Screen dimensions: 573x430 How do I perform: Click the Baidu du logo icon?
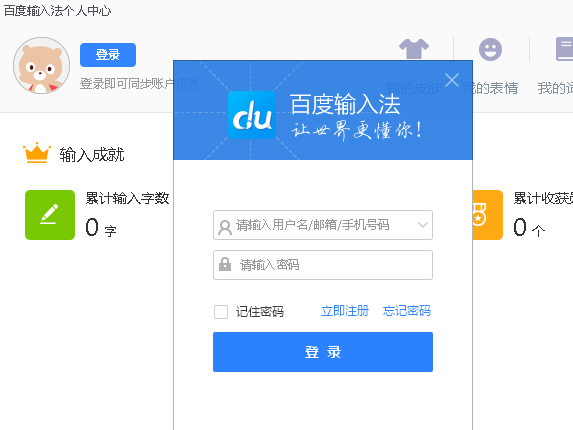point(252,115)
